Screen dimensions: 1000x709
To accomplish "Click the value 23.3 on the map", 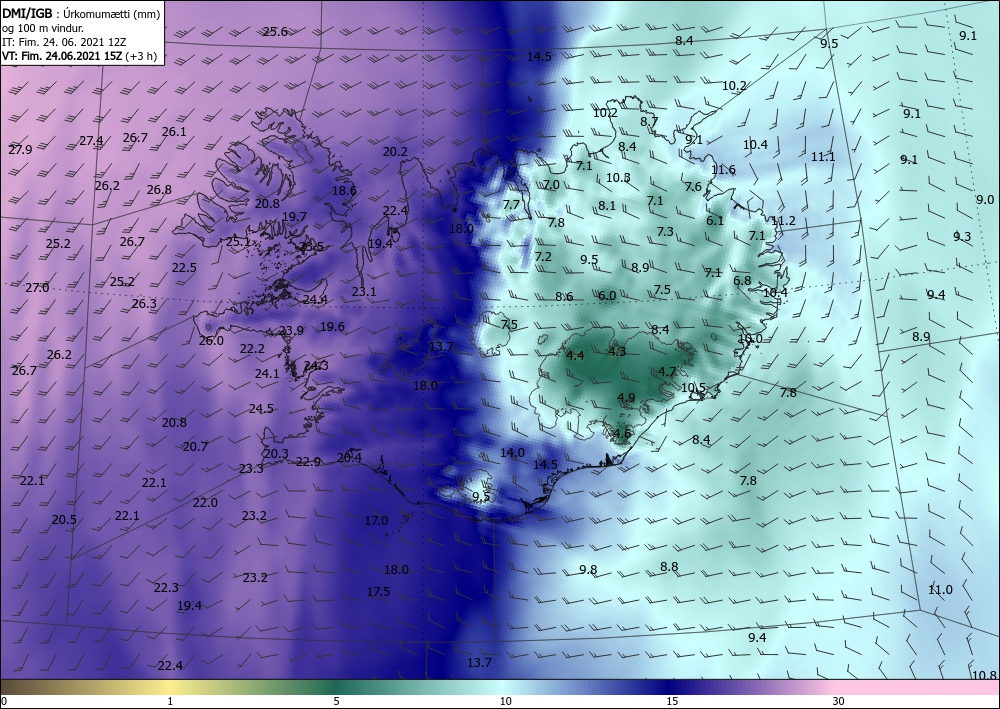I will tap(251, 469).
